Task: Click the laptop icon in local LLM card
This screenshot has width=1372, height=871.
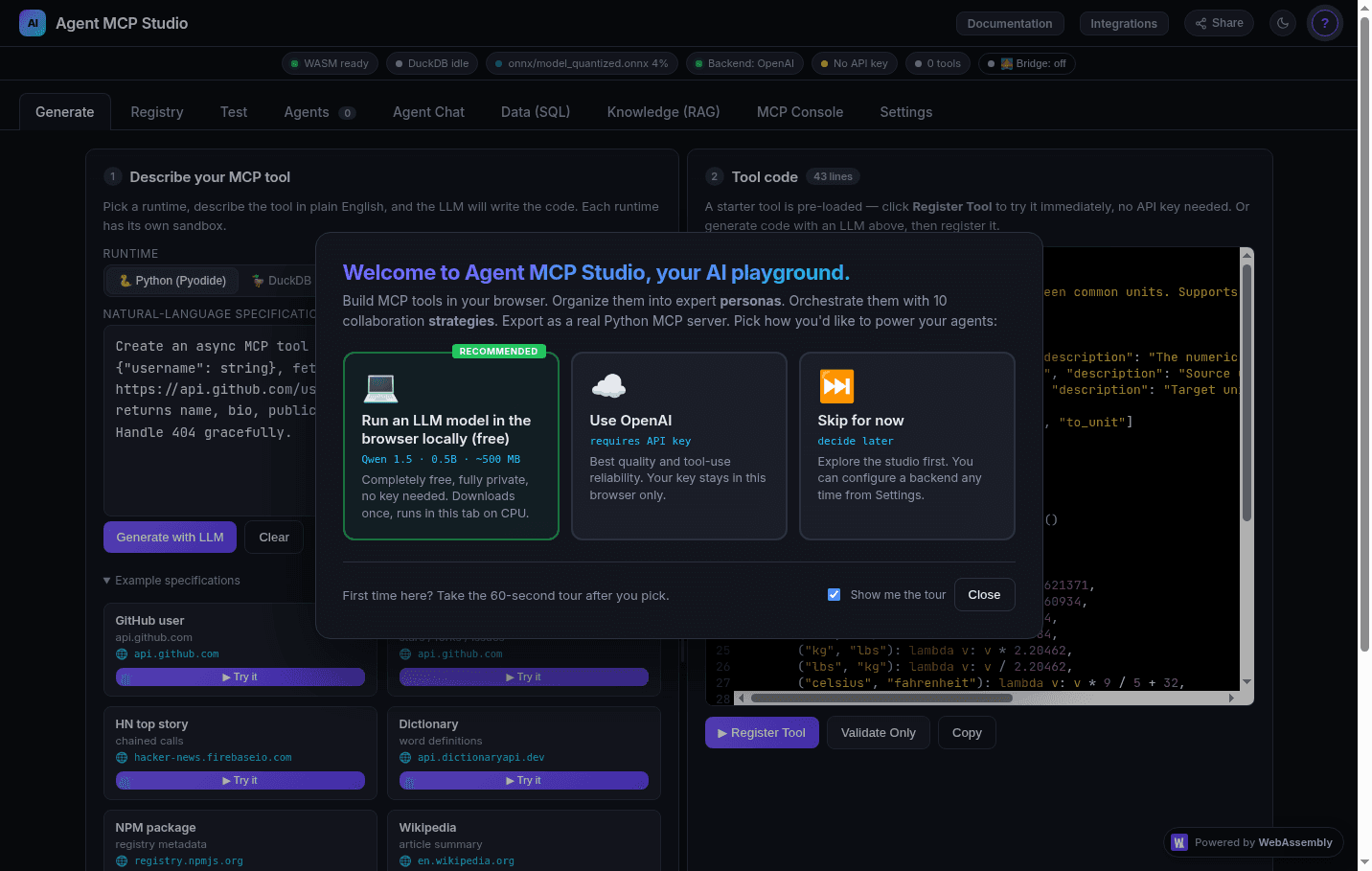Action: tap(380, 387)
